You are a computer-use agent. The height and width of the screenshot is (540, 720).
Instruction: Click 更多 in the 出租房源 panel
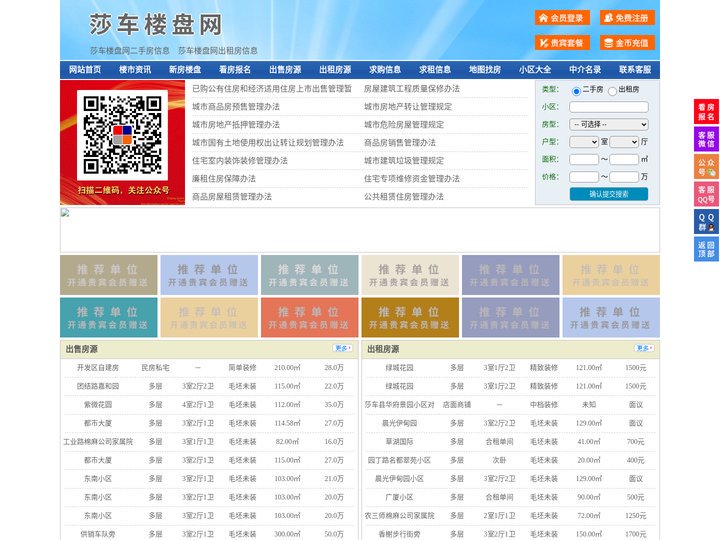pyautogui.click(x=644, y=349)
